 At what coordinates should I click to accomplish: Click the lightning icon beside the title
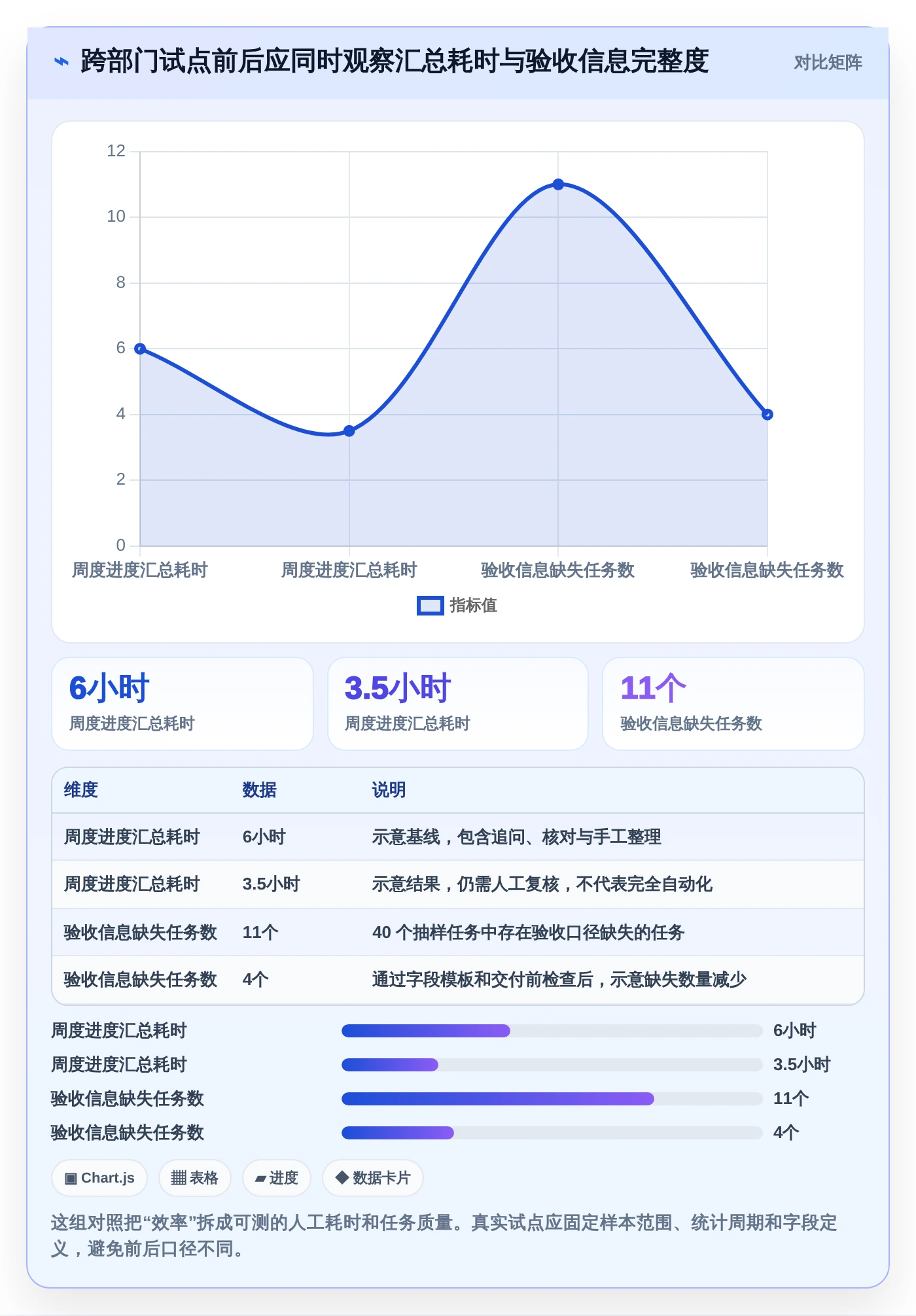click(x=61, y=62)
